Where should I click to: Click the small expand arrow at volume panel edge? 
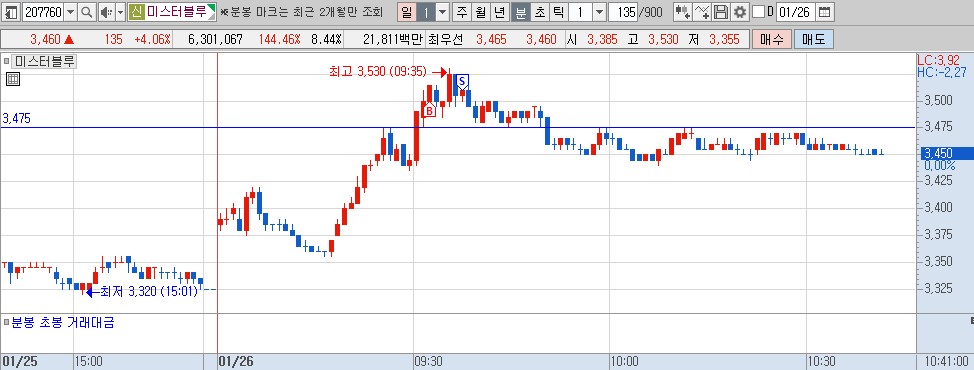click(x=971, y=320)
